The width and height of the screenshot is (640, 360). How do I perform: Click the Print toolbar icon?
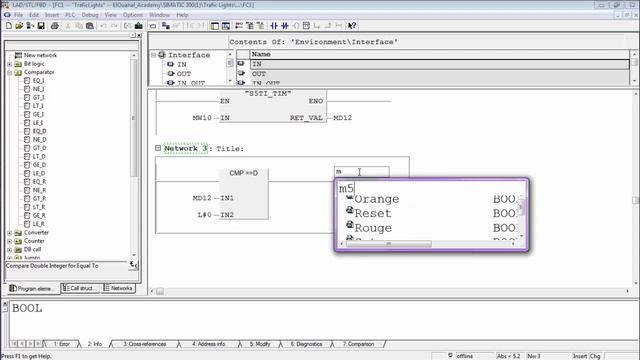[x=54, y=26]
